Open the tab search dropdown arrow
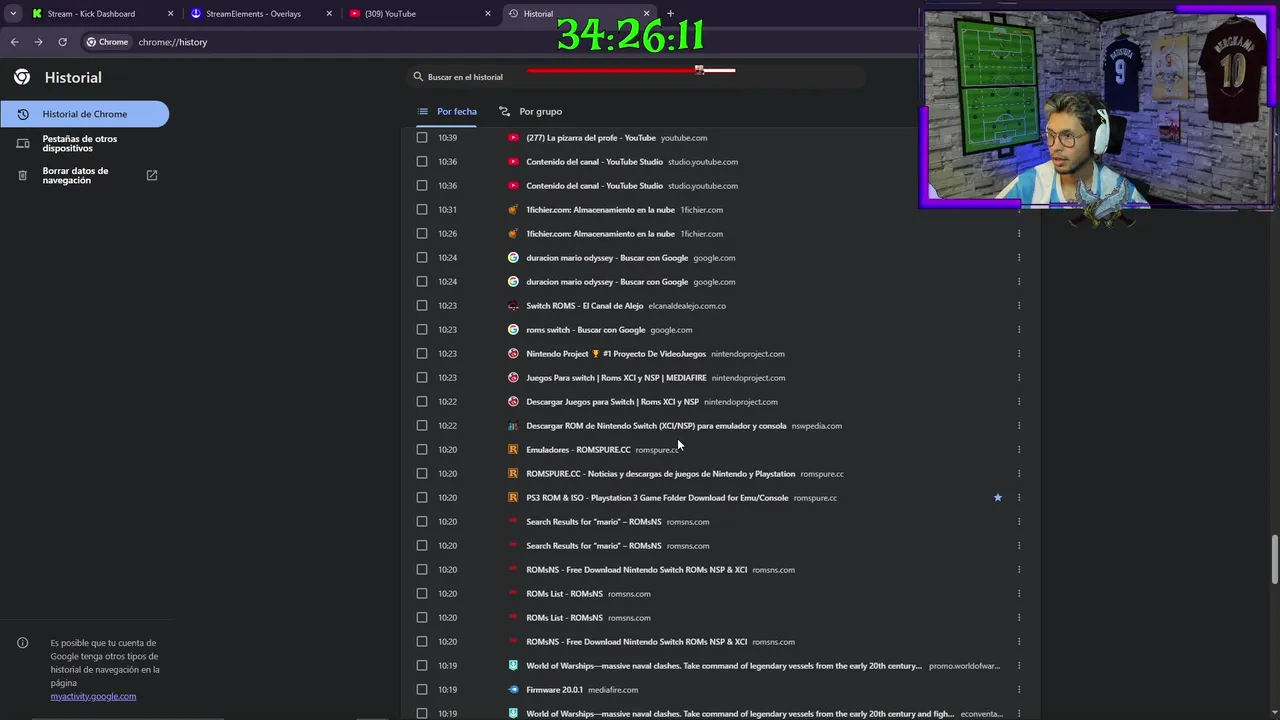This screenshot has width=1280, height=720. 13,13
